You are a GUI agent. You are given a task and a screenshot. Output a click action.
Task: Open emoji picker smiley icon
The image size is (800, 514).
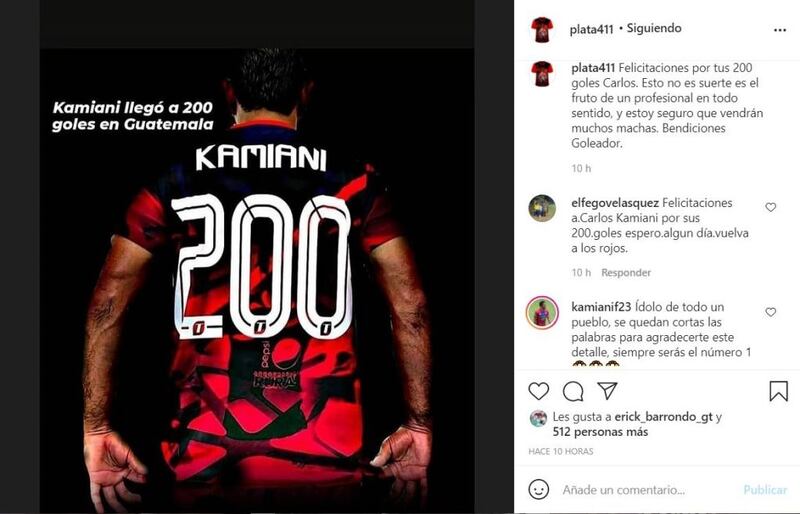click(x=538, y=489)
